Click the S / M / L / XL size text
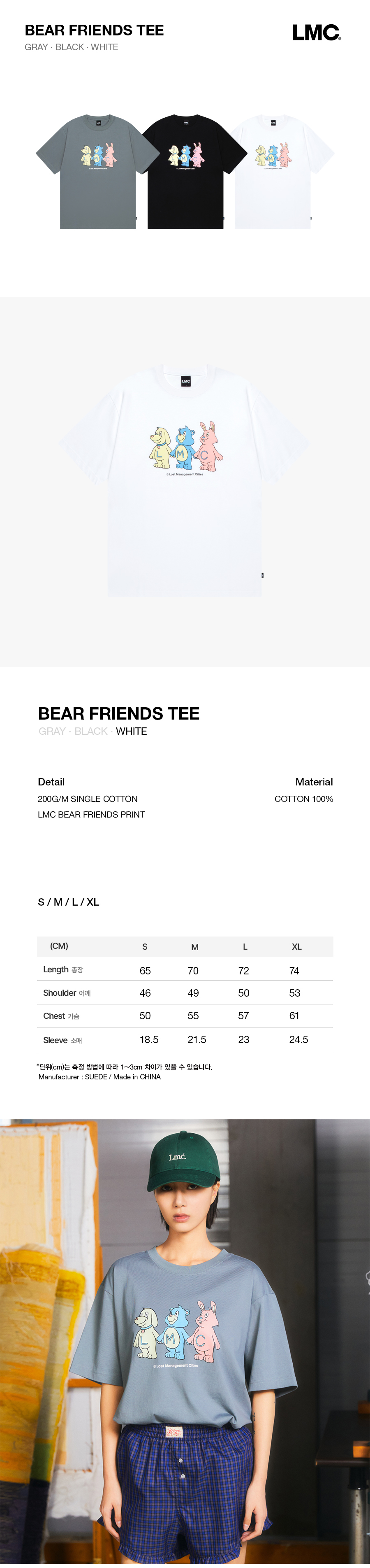This screenshot has width=370, height=1568. [68, 902]
